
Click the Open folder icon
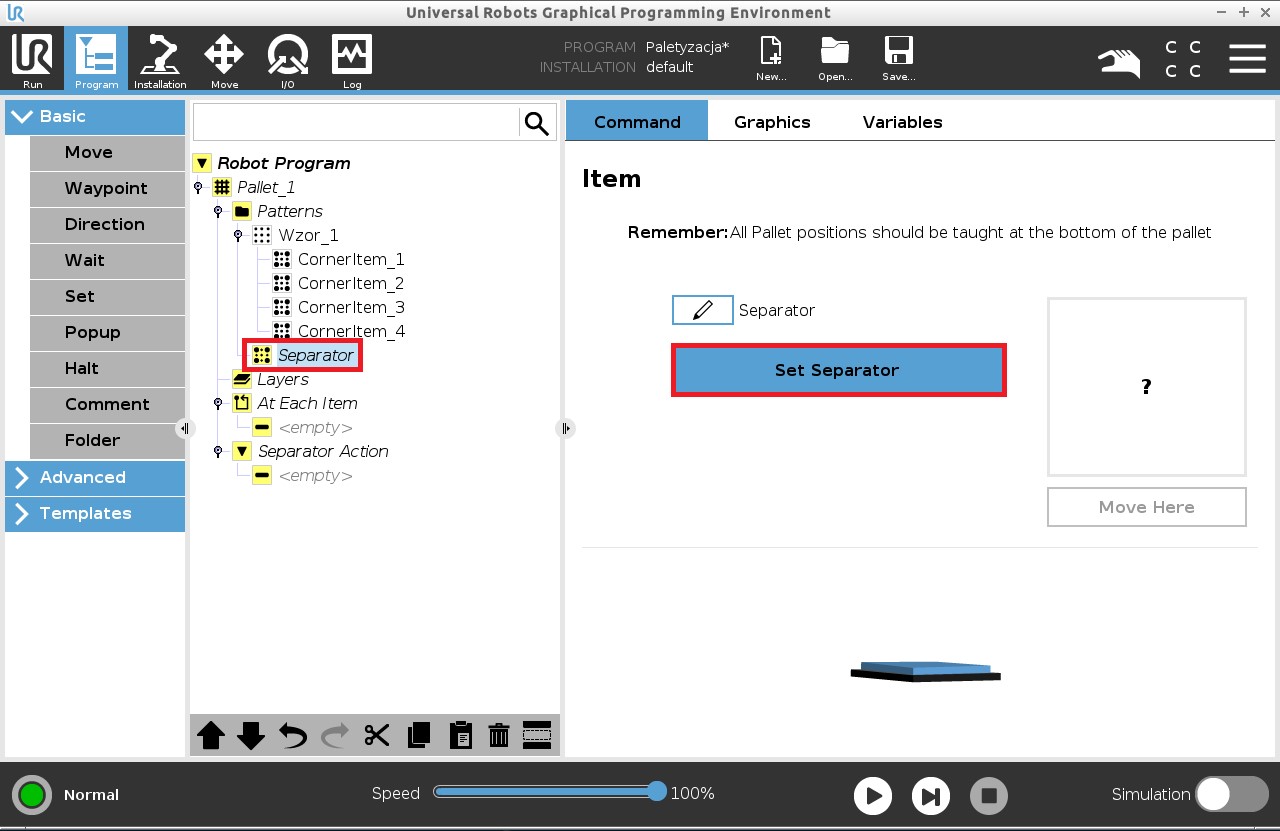point(835,59)
